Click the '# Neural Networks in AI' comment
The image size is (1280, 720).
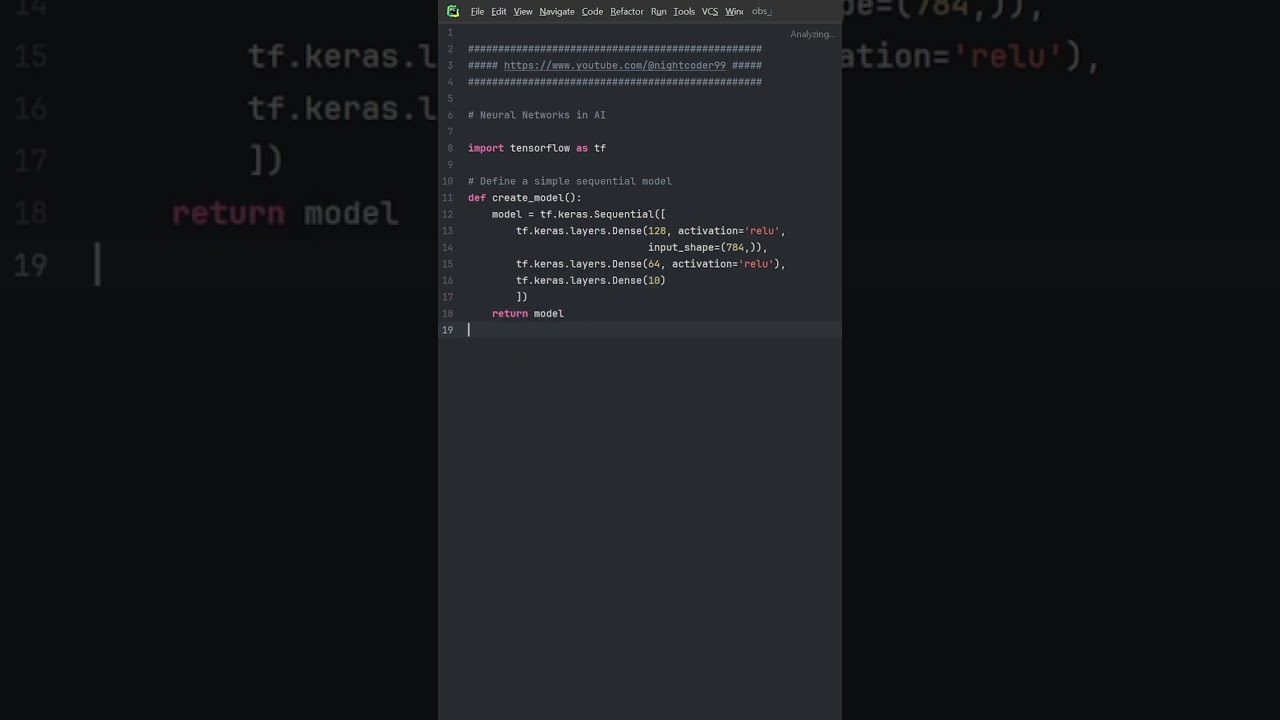(x=537, y=115)
